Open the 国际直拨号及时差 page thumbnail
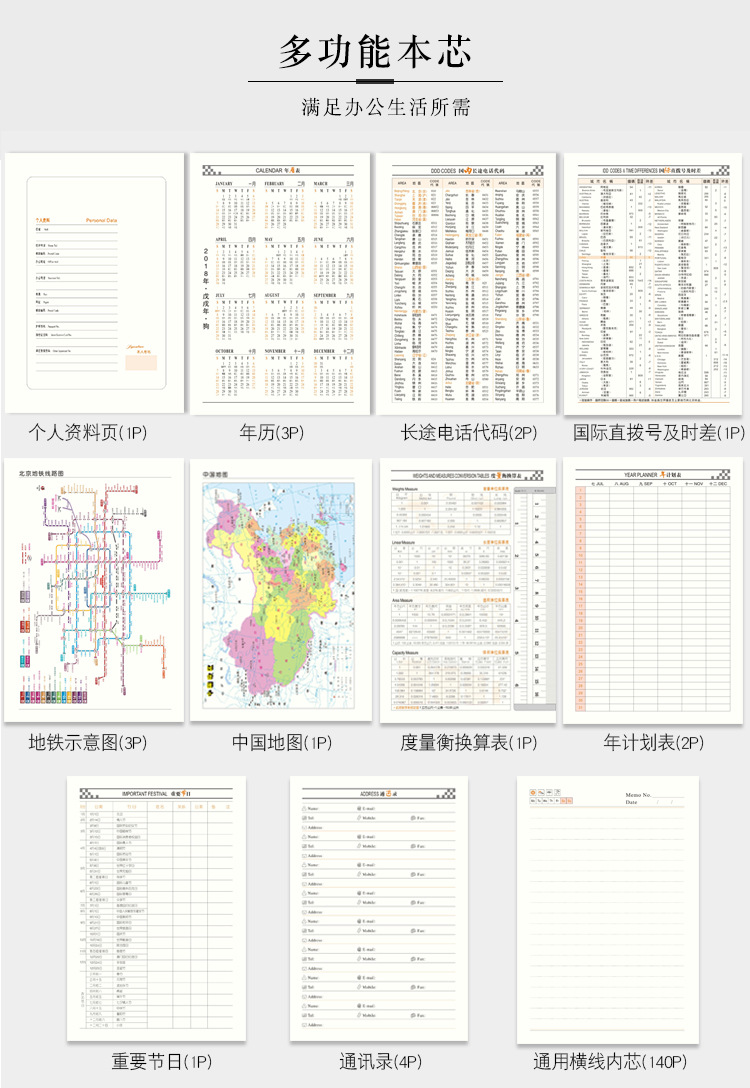This screenshot has height=1088, width=750. pos(653,283)
